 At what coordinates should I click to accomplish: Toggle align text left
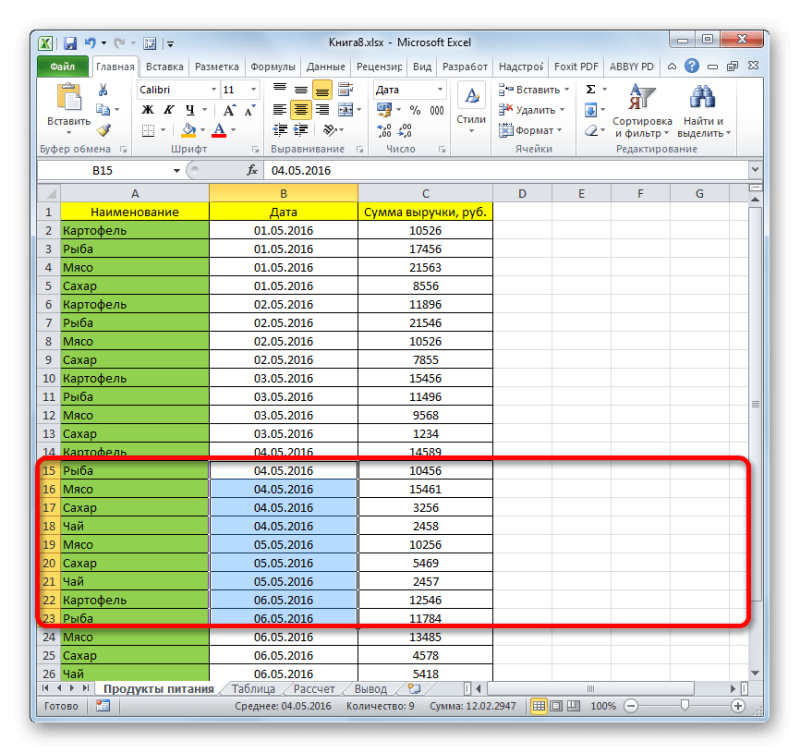click(x=280, y=110)
